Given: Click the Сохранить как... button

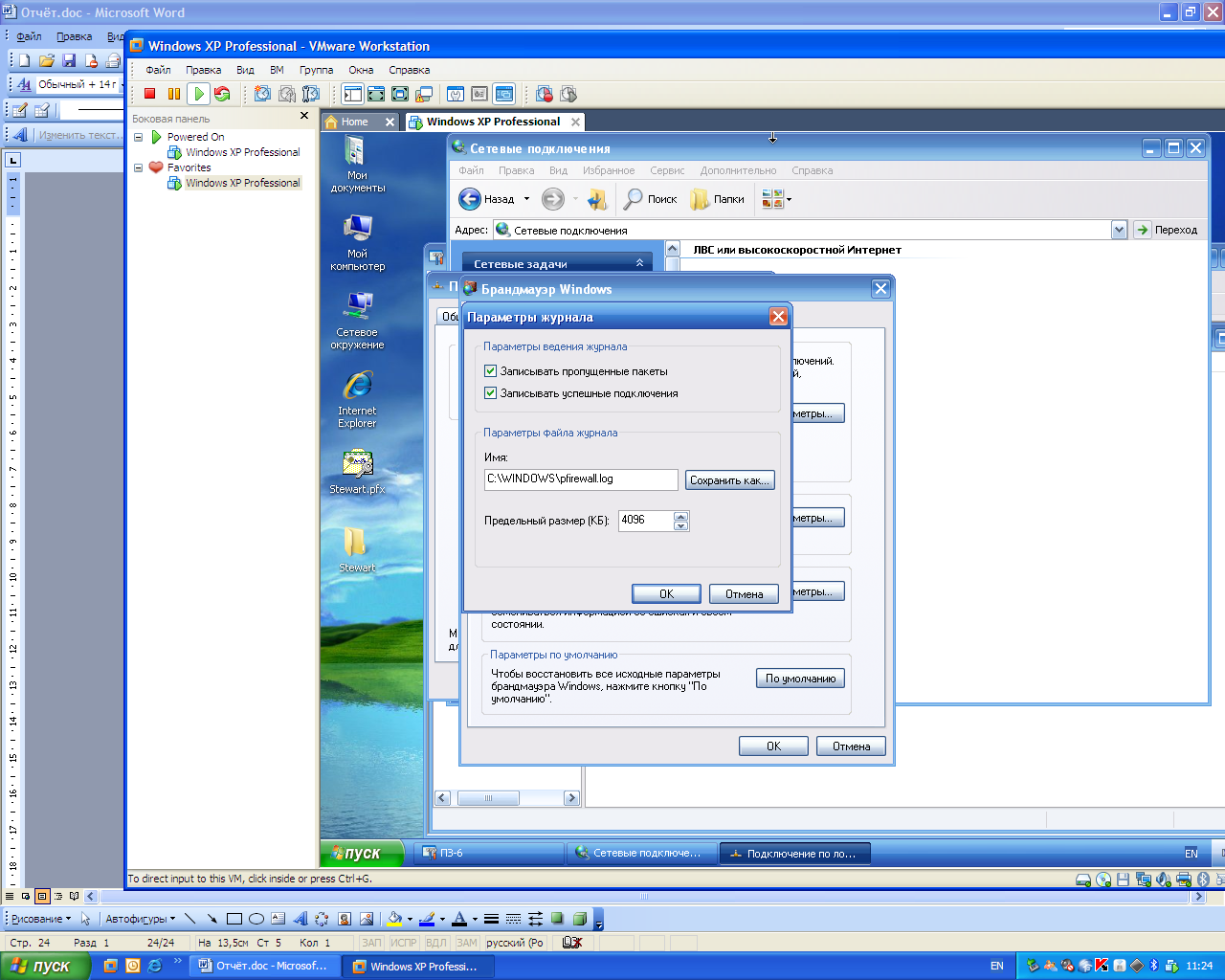Looking at the screenshot, I should click(729, 480).
